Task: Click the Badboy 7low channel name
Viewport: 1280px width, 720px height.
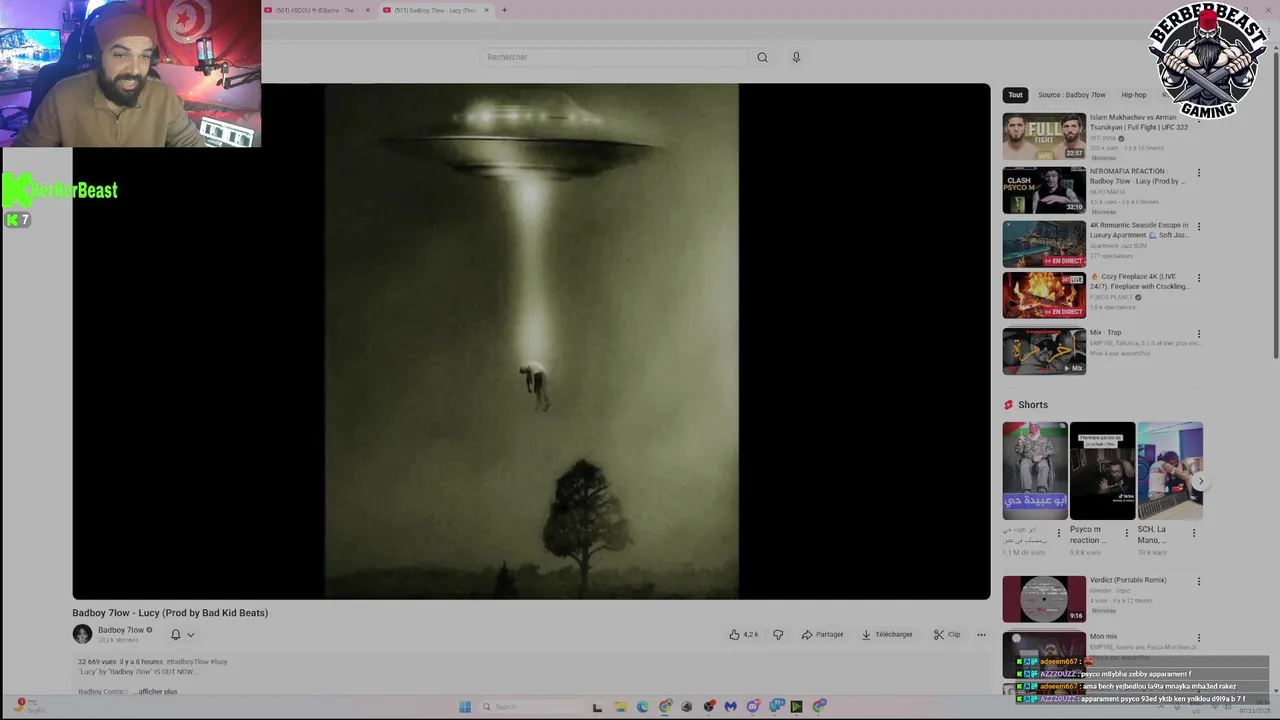Action: tap(120, 630)
